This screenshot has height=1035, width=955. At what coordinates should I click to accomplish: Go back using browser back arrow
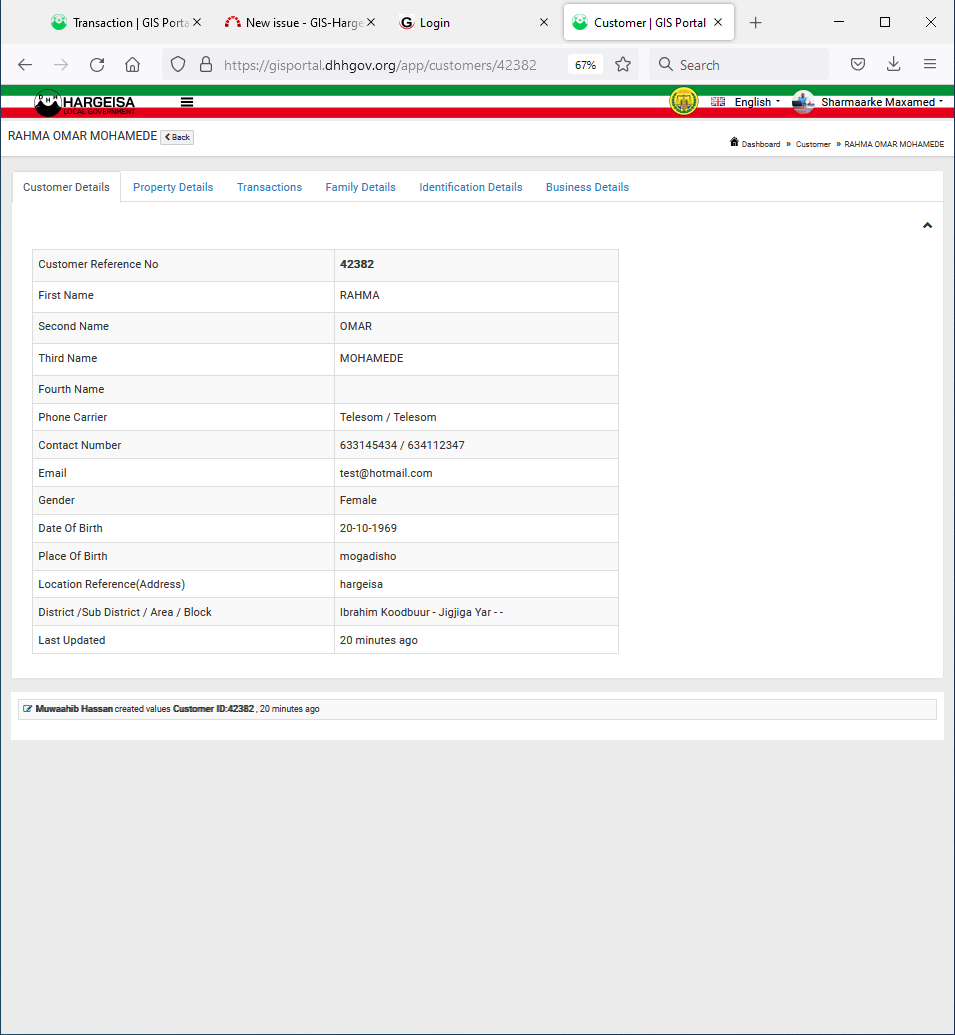(x=25, y=65)
